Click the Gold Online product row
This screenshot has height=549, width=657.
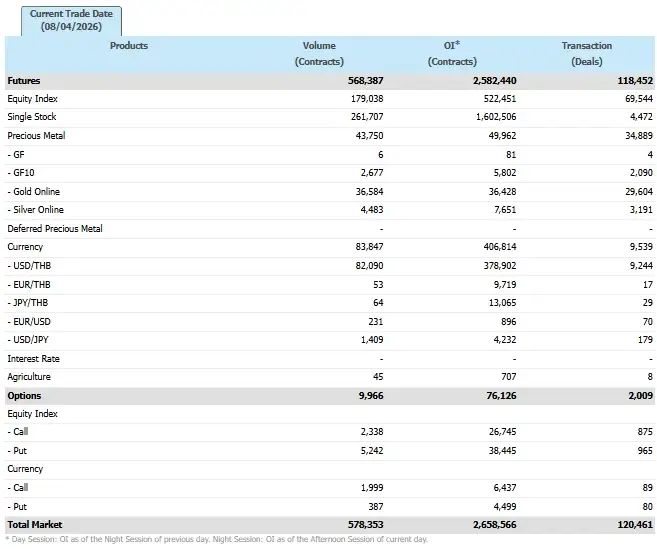click(39, 191)
